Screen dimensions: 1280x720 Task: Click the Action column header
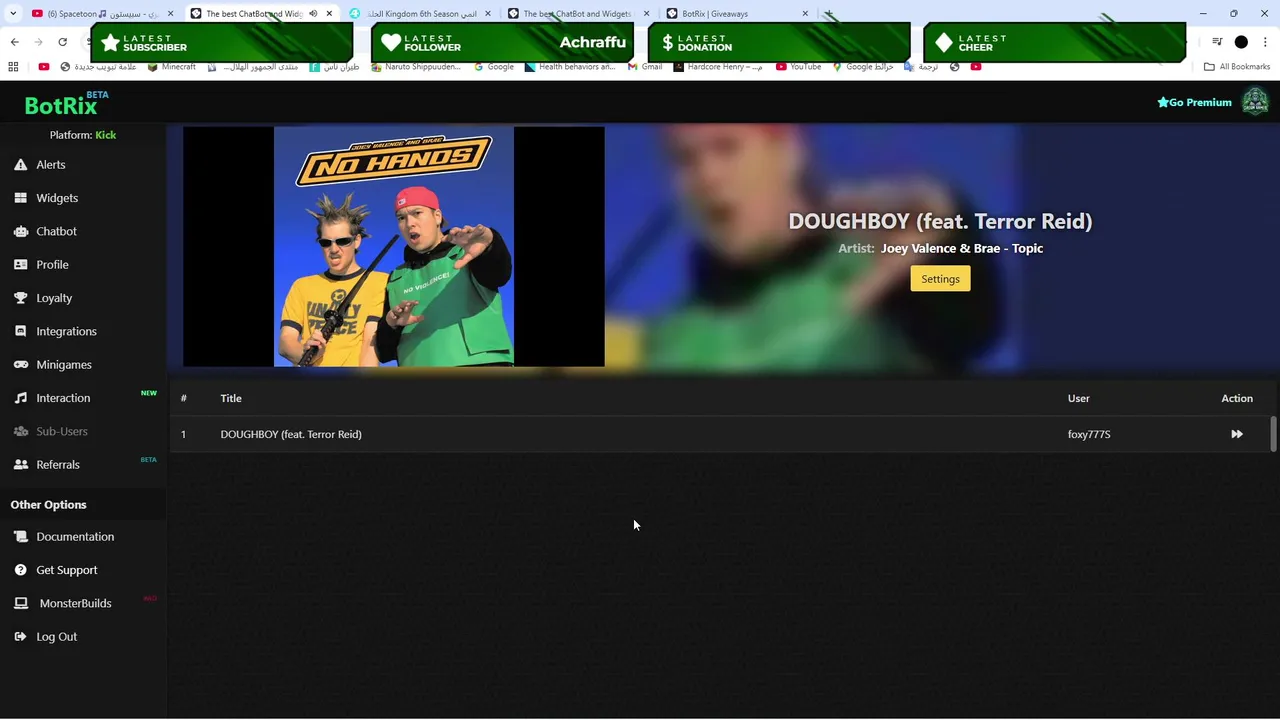pos(1237,398)
